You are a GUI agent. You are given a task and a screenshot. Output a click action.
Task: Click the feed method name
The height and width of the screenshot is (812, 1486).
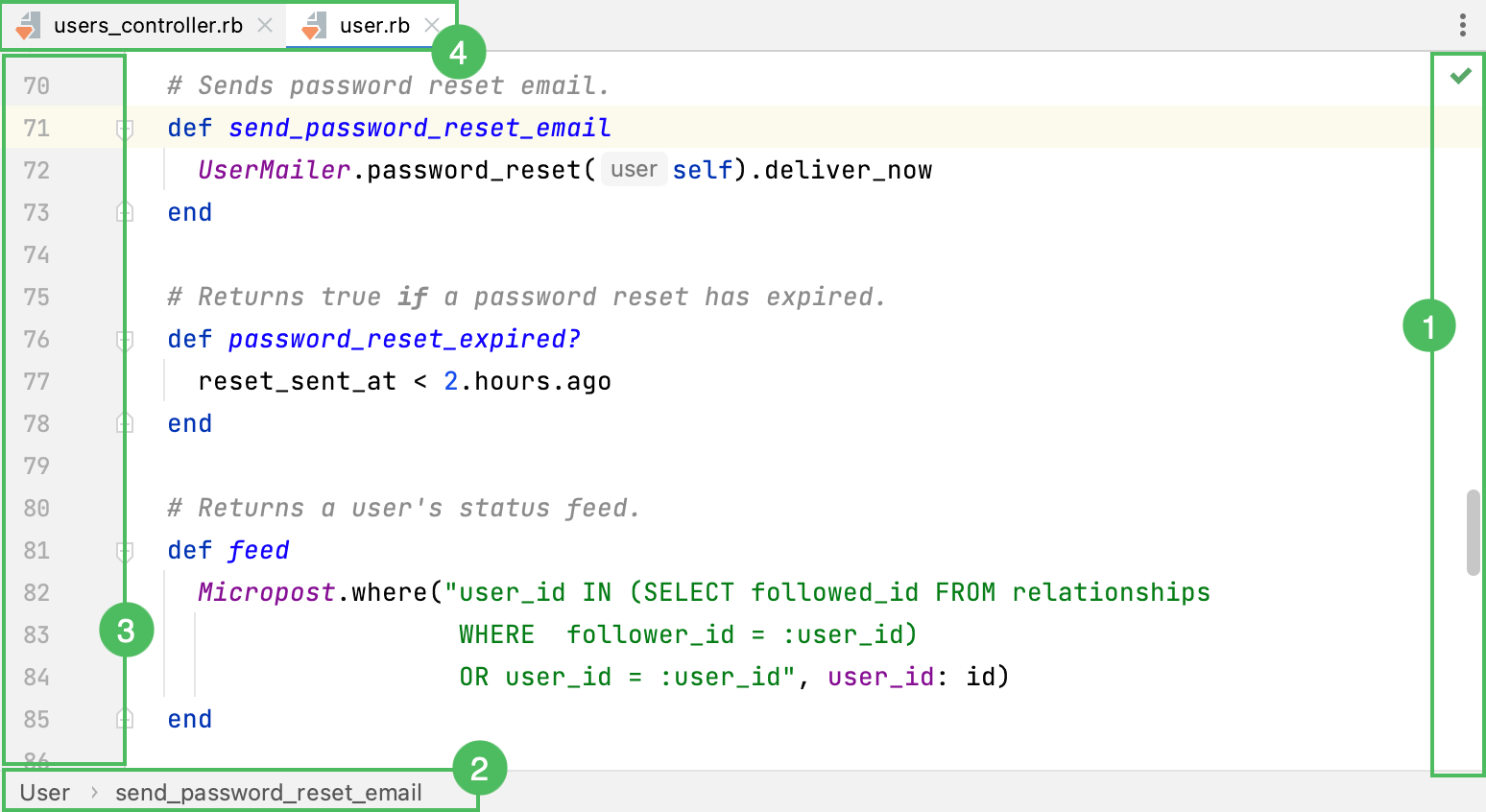258,551
